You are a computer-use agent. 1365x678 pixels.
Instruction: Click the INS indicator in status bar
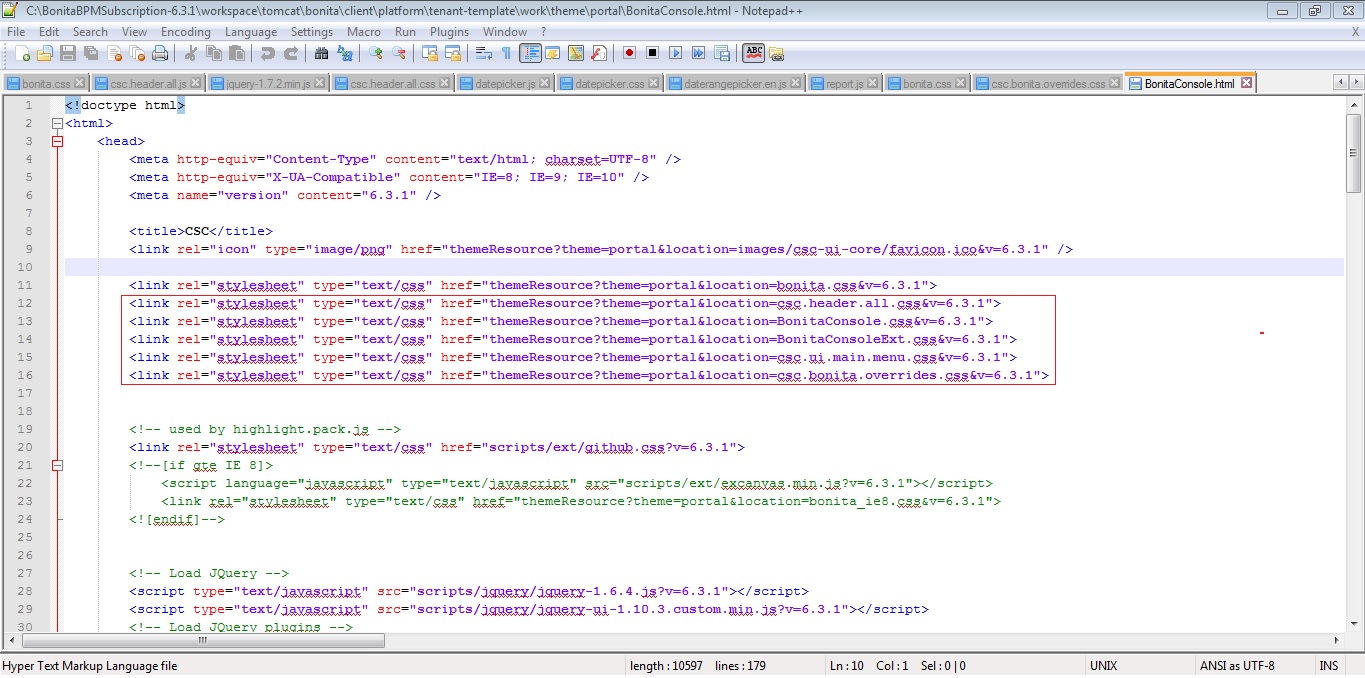click(x=1328, y=666)
